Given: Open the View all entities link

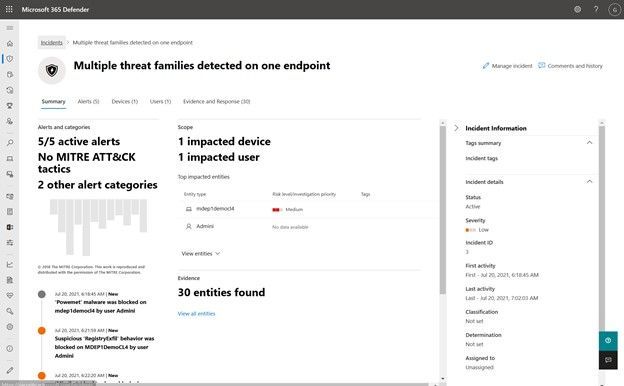Looking at the screenshot, I should click(196, 314).
